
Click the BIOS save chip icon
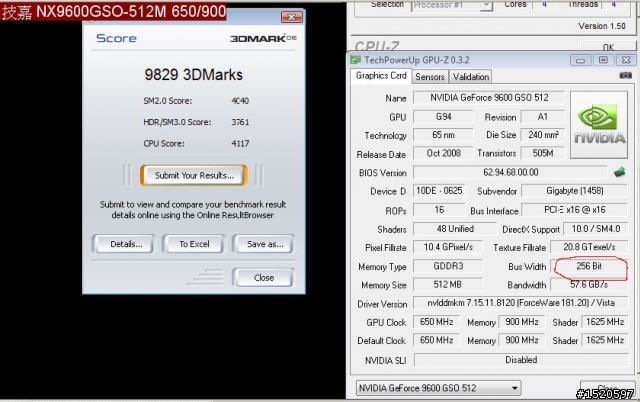click(620, 172)
